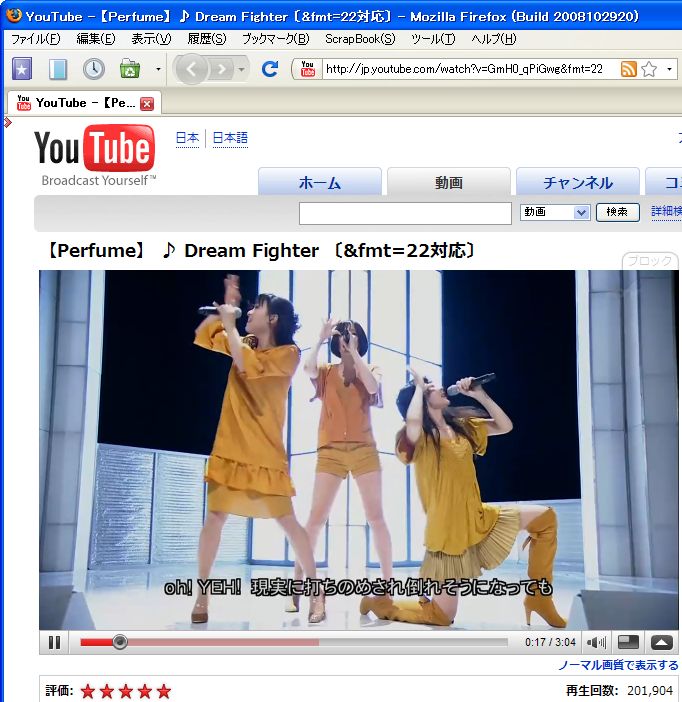Go forward with the Forward arrow button
This screenshot has width=682, height=702.
coord(221,69)
